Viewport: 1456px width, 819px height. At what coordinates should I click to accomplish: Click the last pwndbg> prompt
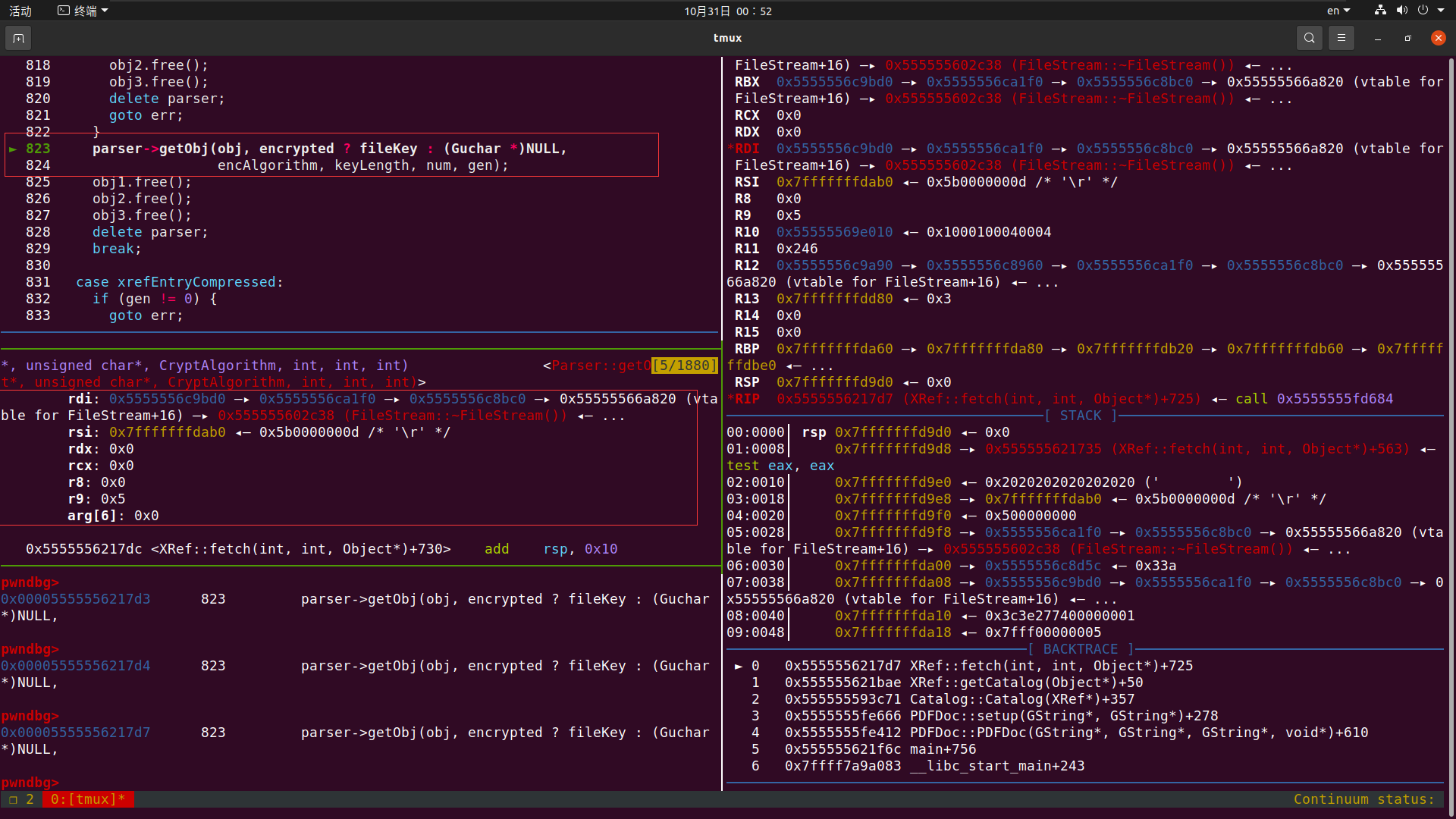(x=30, y=783)
